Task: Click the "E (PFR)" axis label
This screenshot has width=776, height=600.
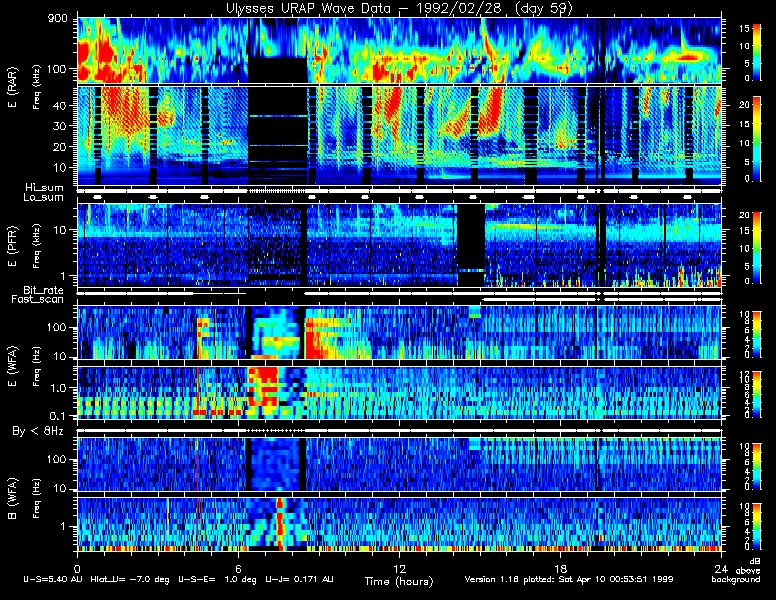Action: [x=12, y=246]
